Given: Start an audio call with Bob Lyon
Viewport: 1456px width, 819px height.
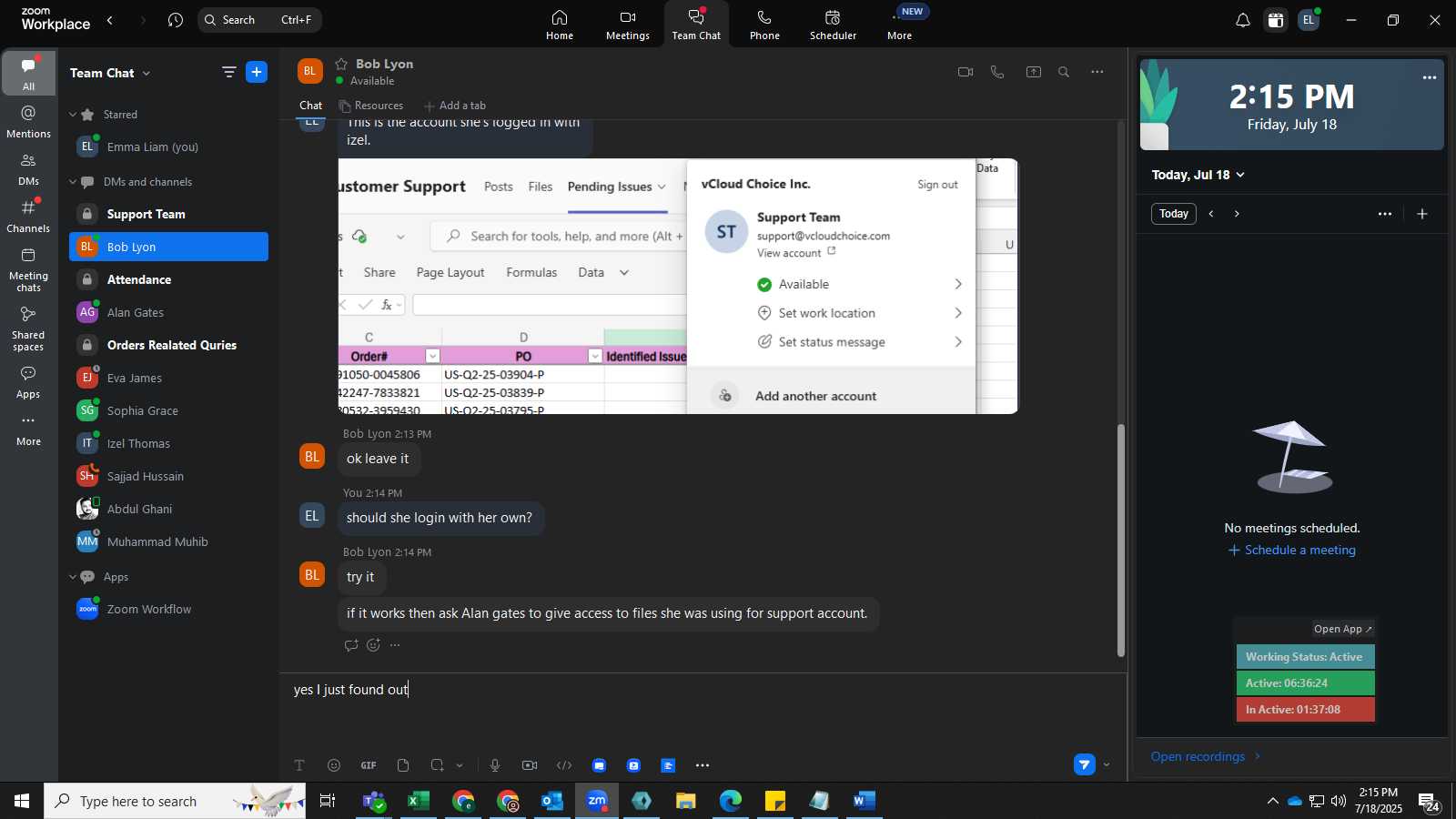Looking at the screenshot, I should point(997,72).
